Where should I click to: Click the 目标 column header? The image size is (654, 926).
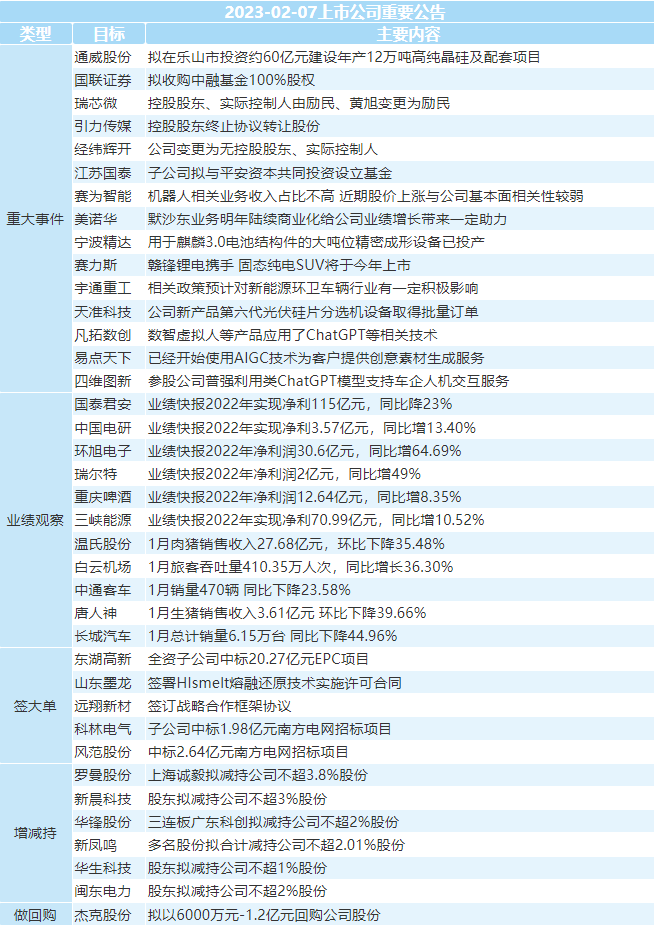[109, 34]
